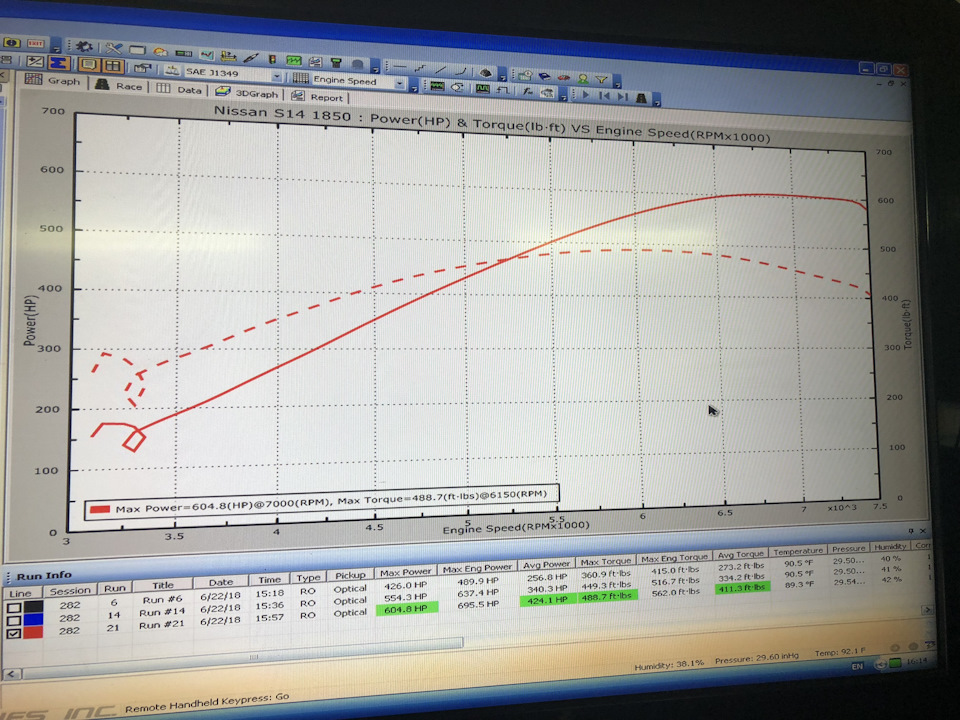The height and width of the screenshot is (720, 960).
Task: Click the line chart graph icon in toolbar
Action: click(207, 55)
